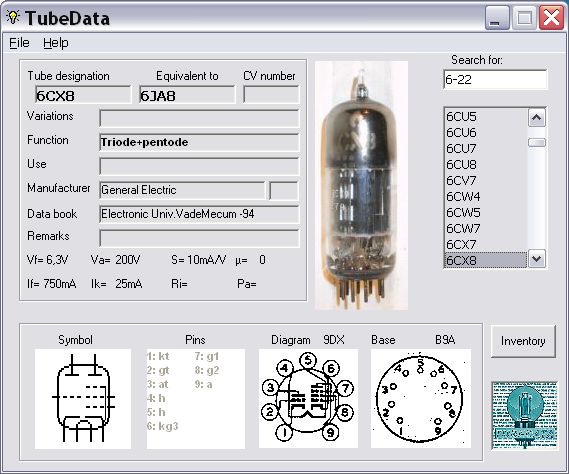Open the Help menu
This screenshot has height=474, width=569.
[56, 43]
